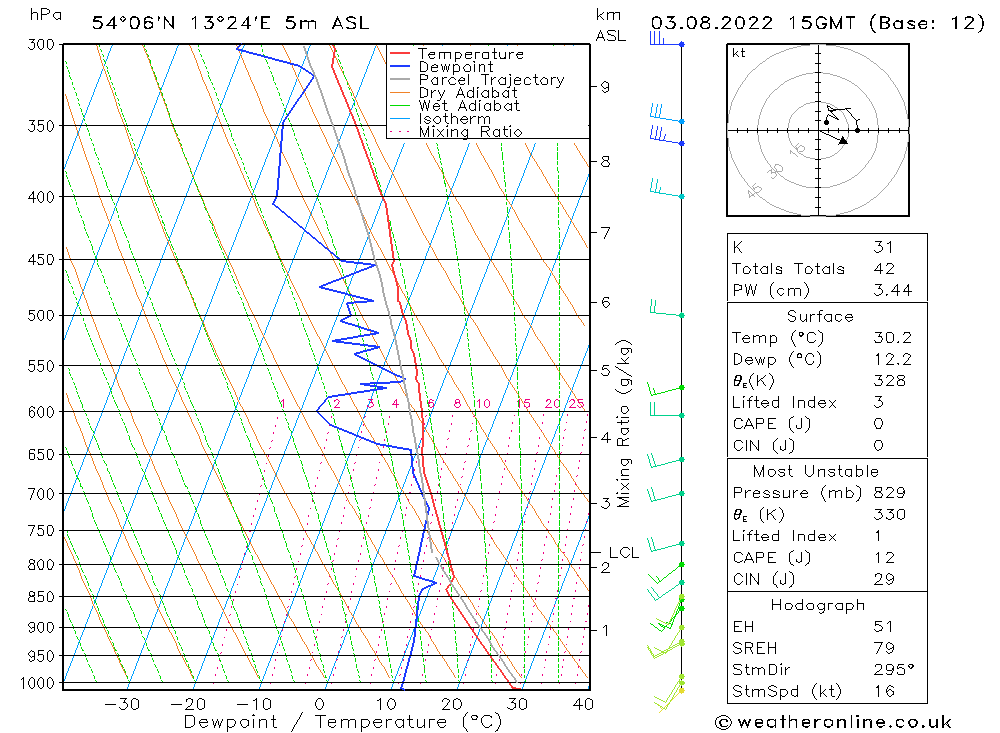
Task: Click the km ASL altitude axis label
Action: coord(610,25)
